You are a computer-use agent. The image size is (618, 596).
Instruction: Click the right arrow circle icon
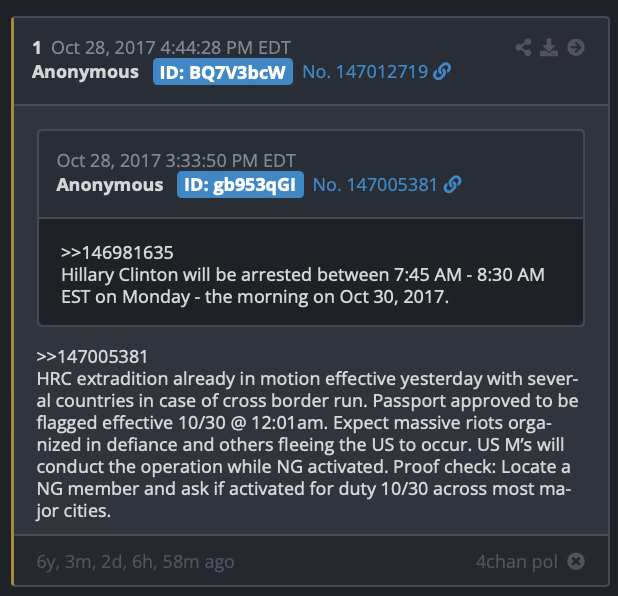click(576, 48)
